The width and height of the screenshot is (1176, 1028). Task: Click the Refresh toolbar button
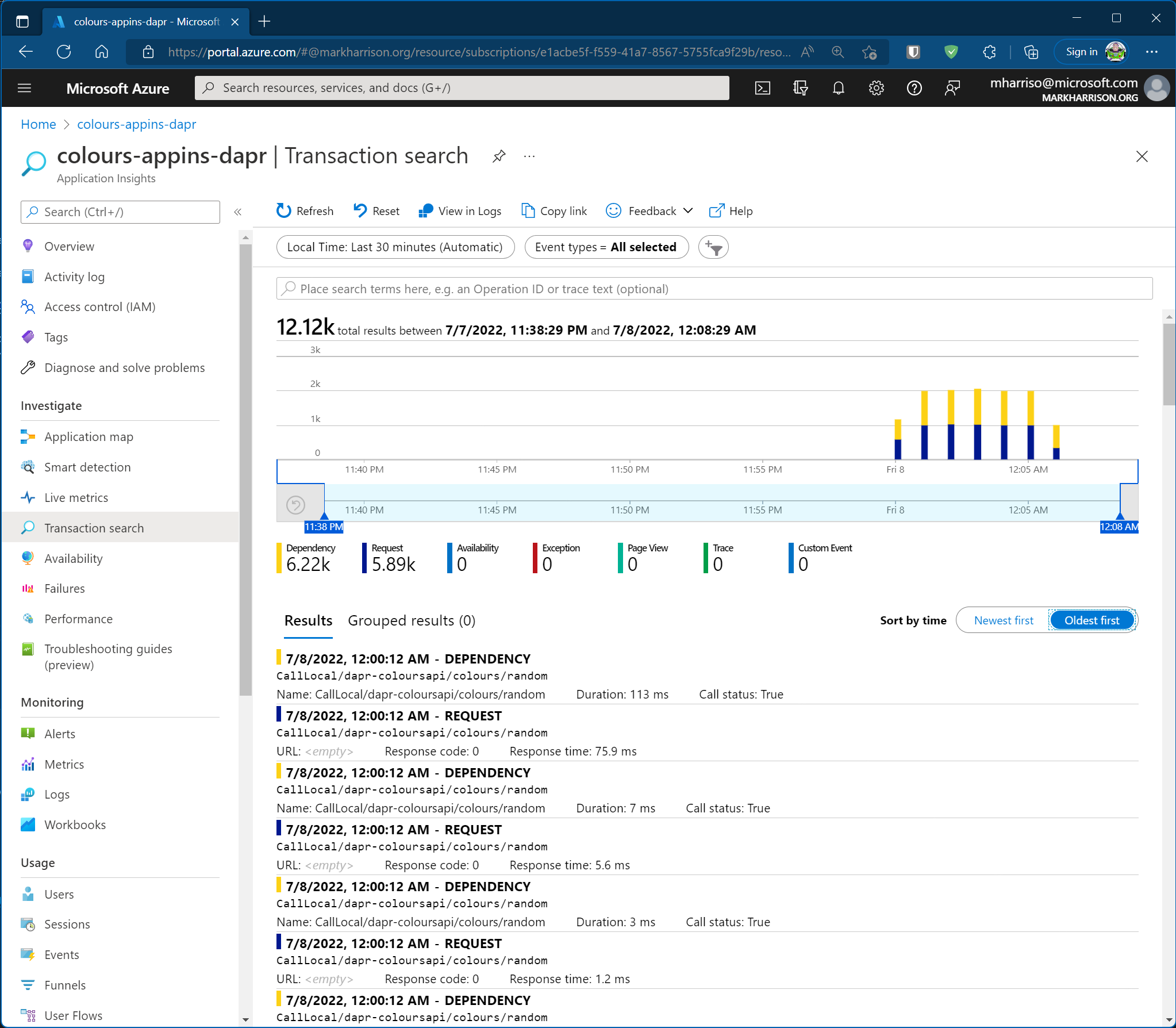pyautogui.click(x=305, y=211)
